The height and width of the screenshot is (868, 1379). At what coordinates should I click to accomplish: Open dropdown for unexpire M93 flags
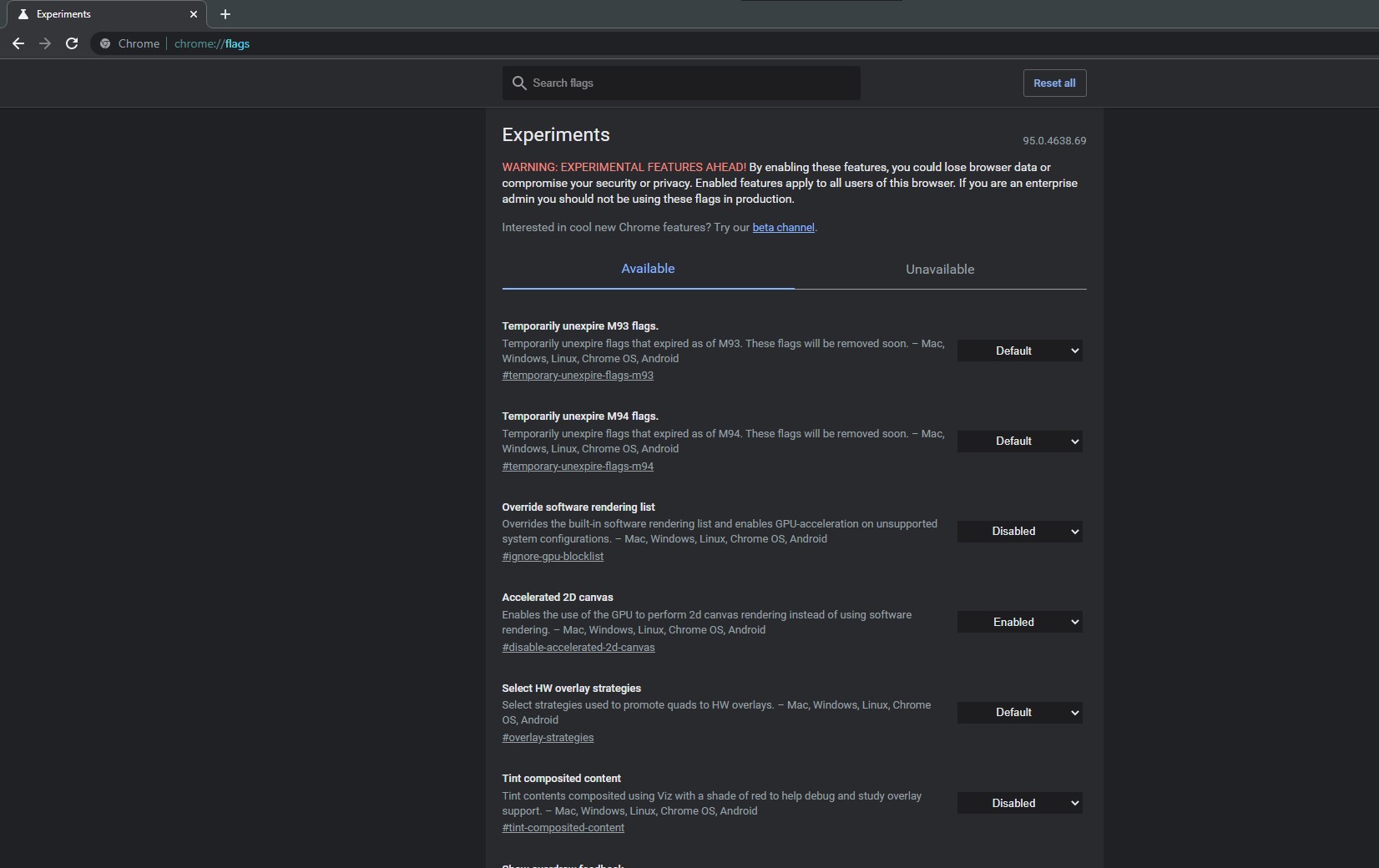coord(1019,351)
